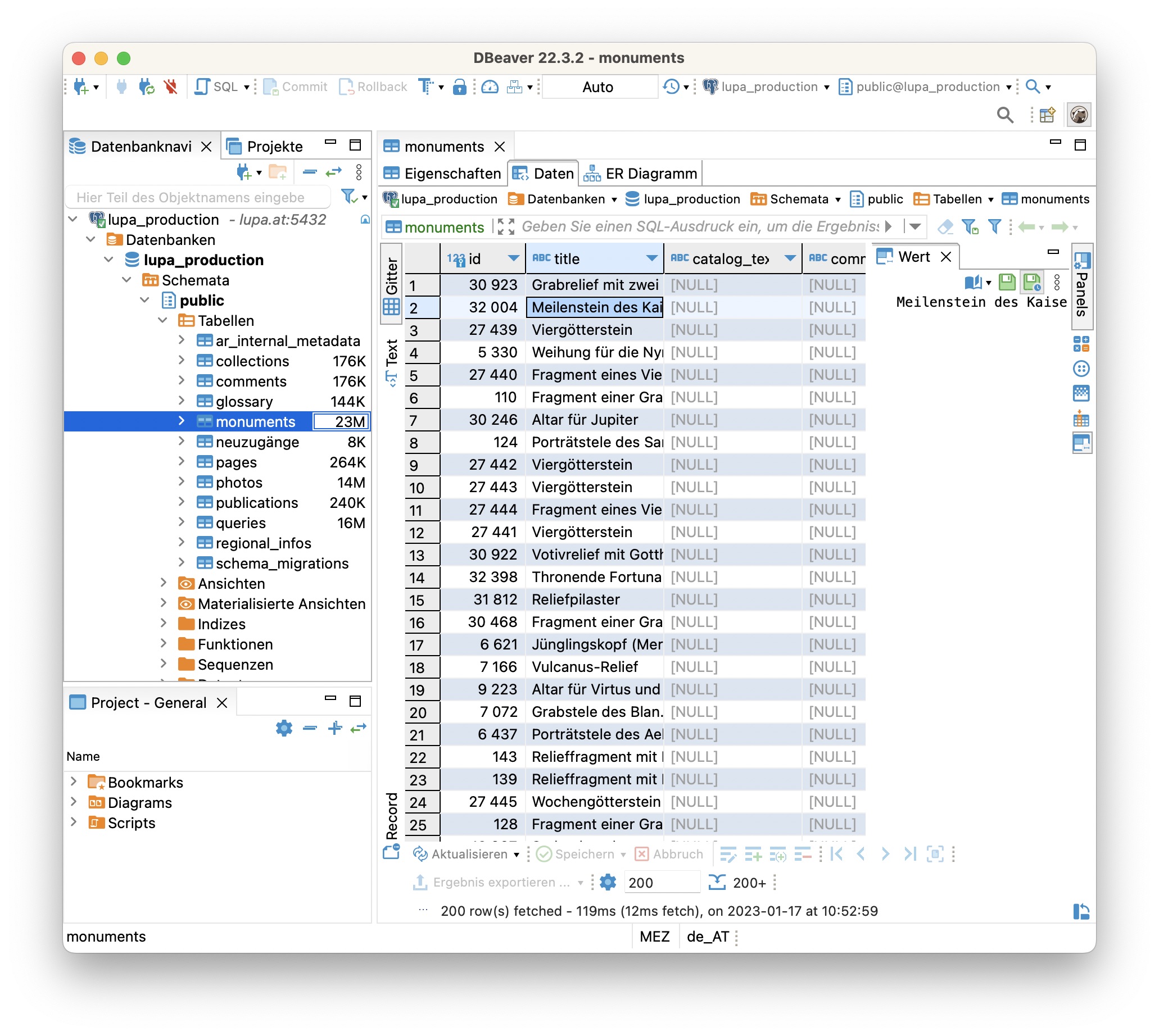Screen dimensions: 1159x1036
Task: Expand the photos table node
Action: [x=181, y=482]
